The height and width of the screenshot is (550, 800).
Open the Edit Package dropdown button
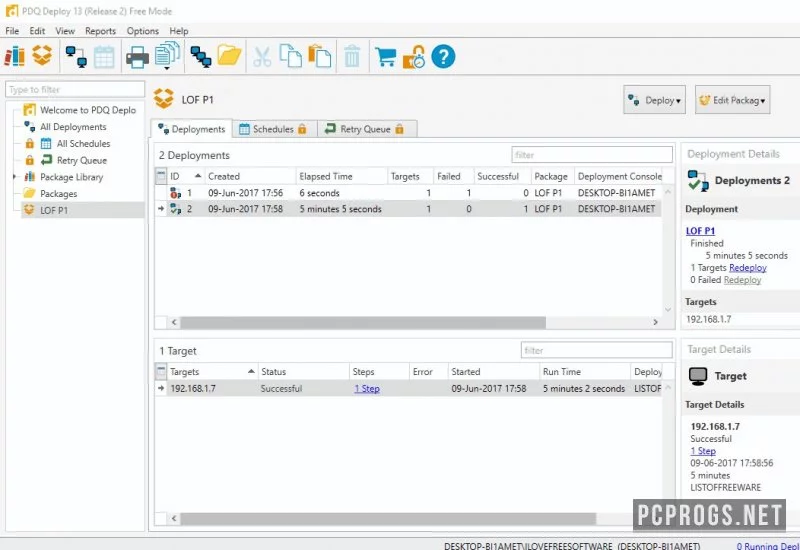pos(732,100)
